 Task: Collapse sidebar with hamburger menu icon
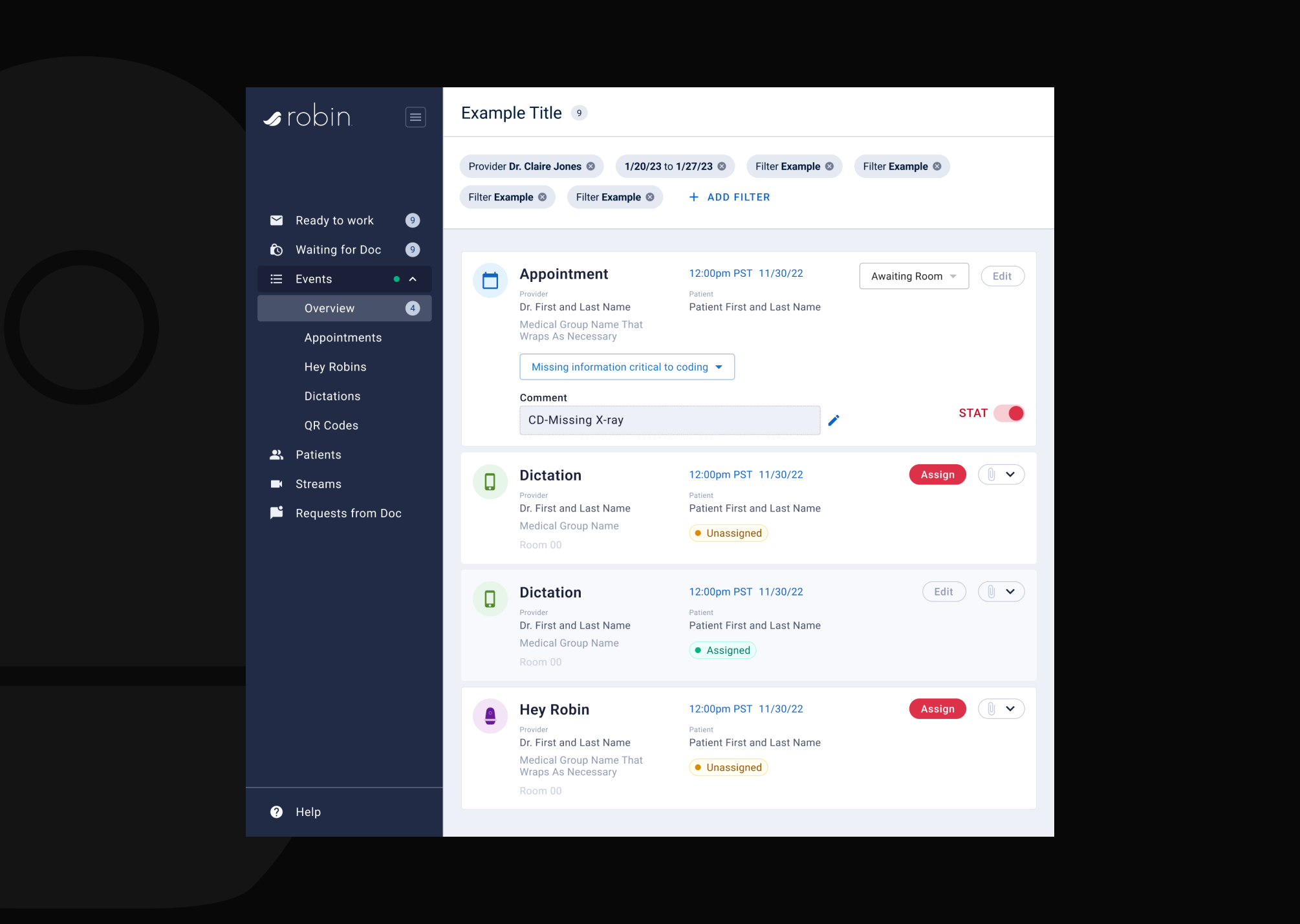tap(415, 117)
